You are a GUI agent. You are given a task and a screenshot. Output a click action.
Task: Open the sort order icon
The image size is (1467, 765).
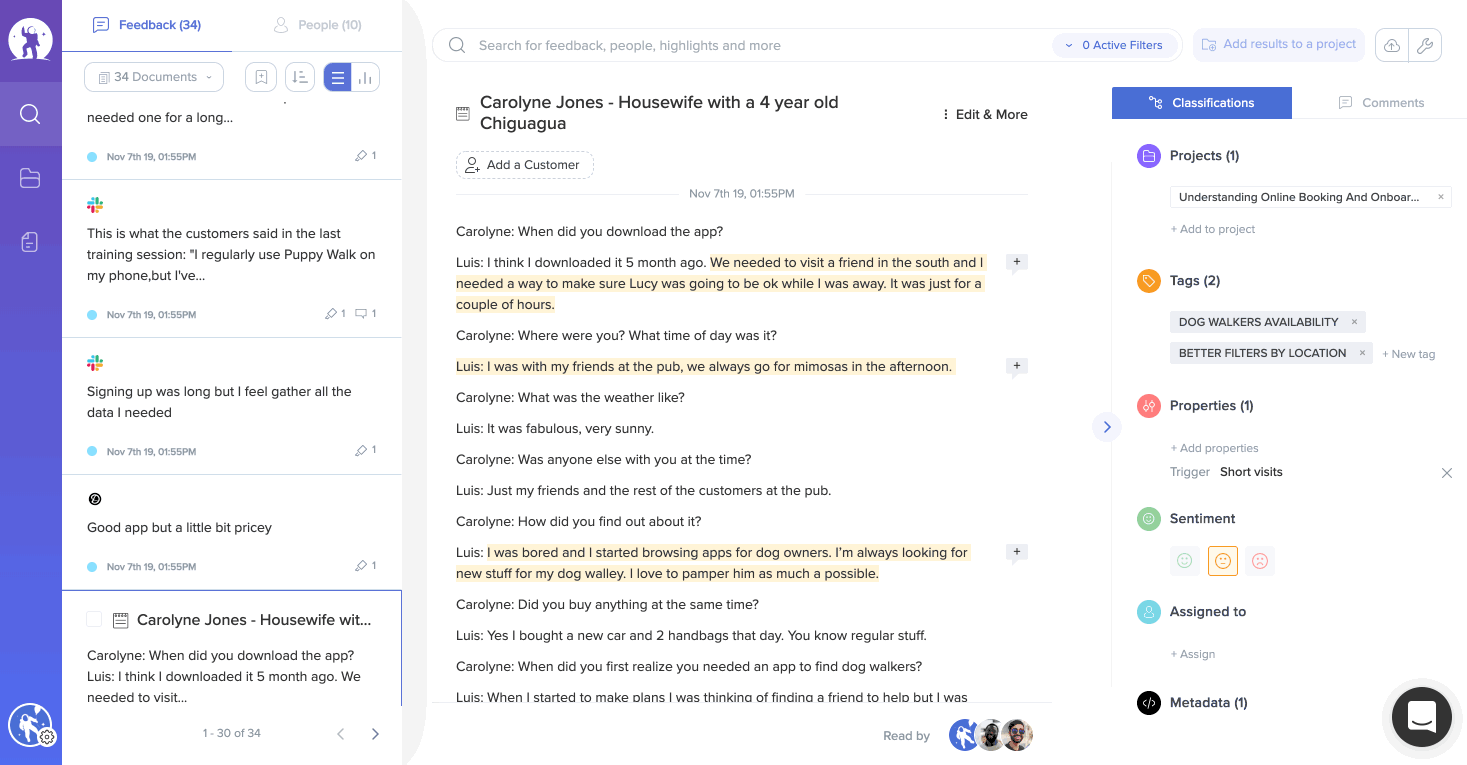coord(299,77)
